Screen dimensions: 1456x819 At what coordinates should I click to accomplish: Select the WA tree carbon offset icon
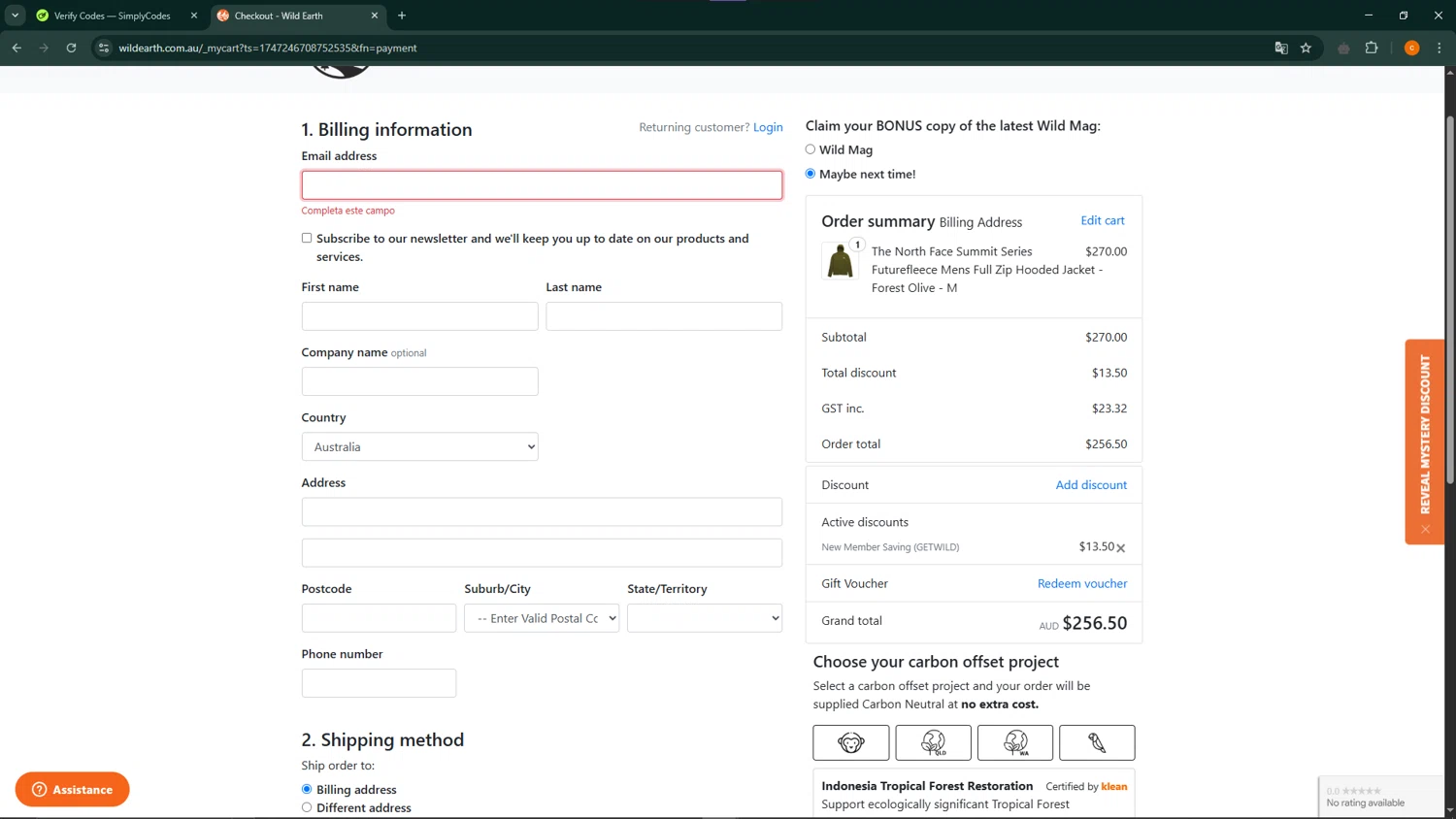(1015, 742)
